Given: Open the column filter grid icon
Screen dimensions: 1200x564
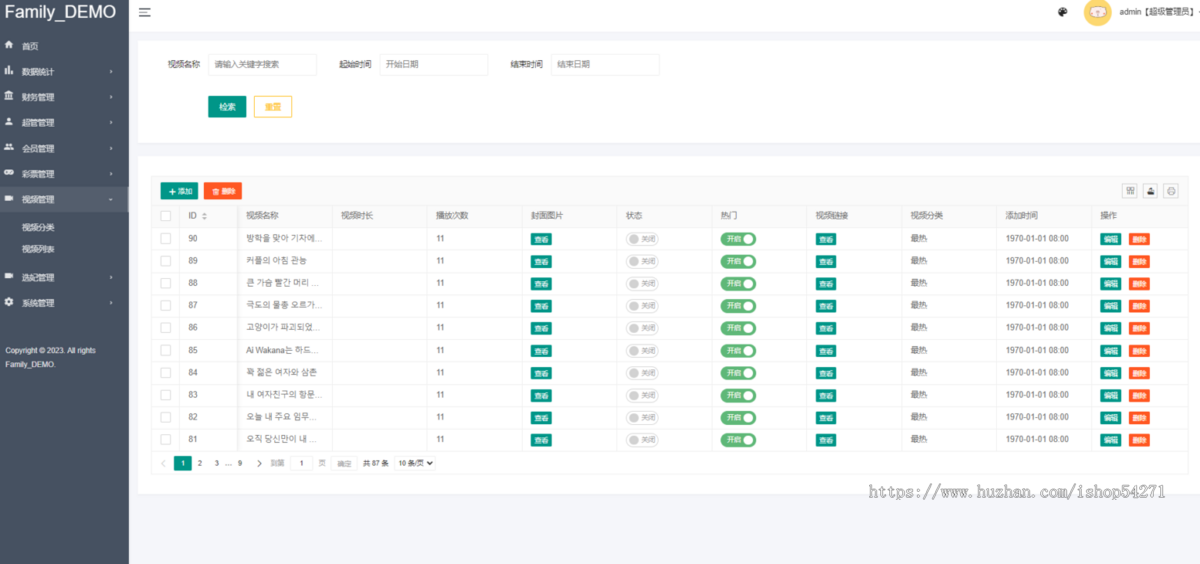Looking at the screenshot, I should pyautogui.click(x=1131, y=190).
